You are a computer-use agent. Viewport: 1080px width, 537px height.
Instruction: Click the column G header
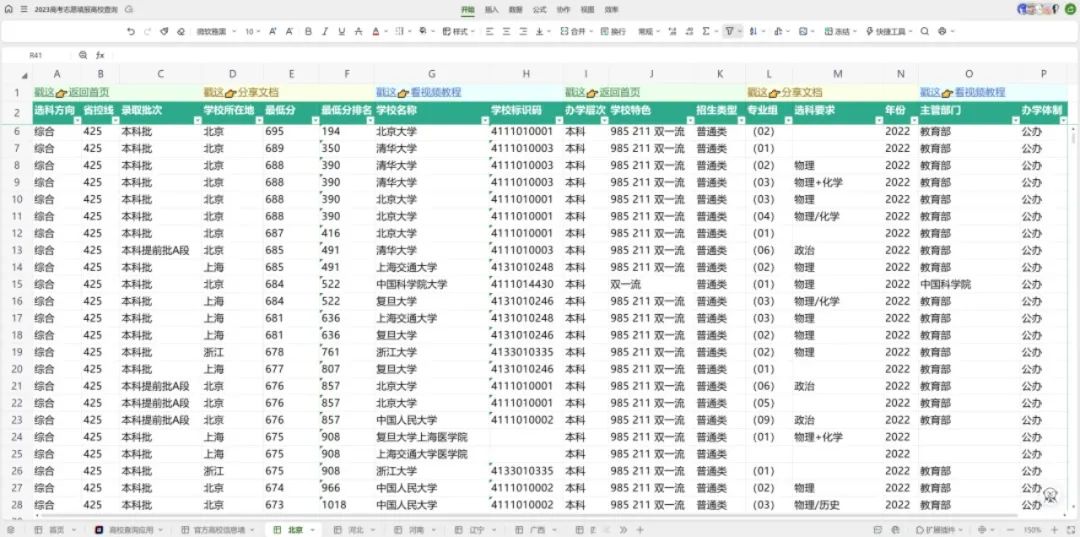[x=431, y=74]
